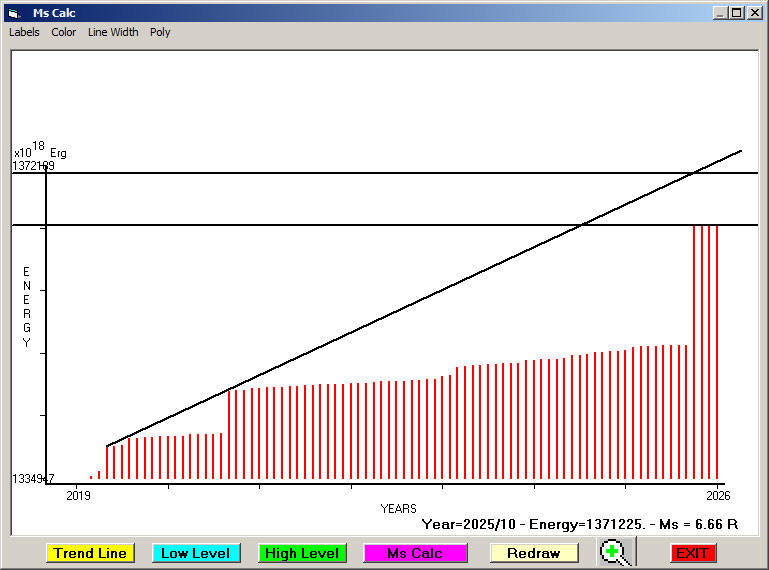769x570 pixels.
Task: Open the Line Width menu
Action: pos(113,32)
